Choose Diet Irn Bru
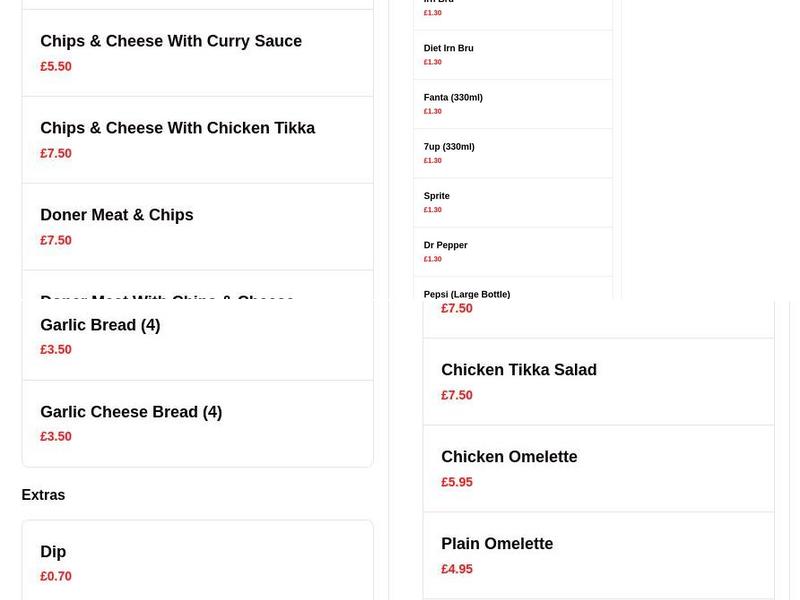This screenshot has width=800, height=600. [x=447, y=48]
